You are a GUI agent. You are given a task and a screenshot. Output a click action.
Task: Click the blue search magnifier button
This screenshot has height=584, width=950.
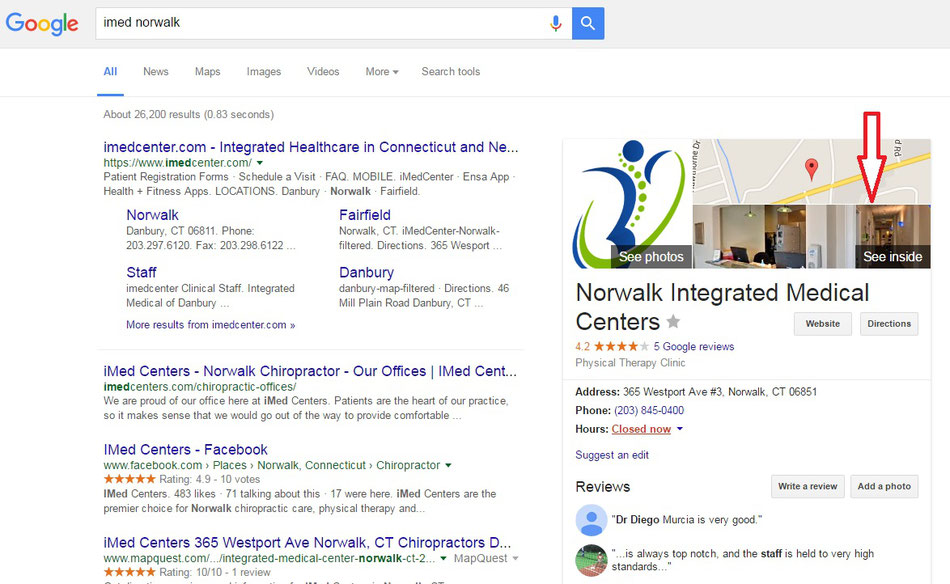tap(588, 24)
